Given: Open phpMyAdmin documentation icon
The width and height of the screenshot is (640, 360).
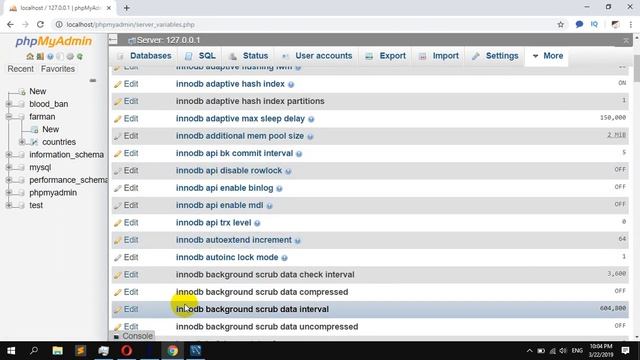Looking at the screenshot, I should [x=50, y=56].
